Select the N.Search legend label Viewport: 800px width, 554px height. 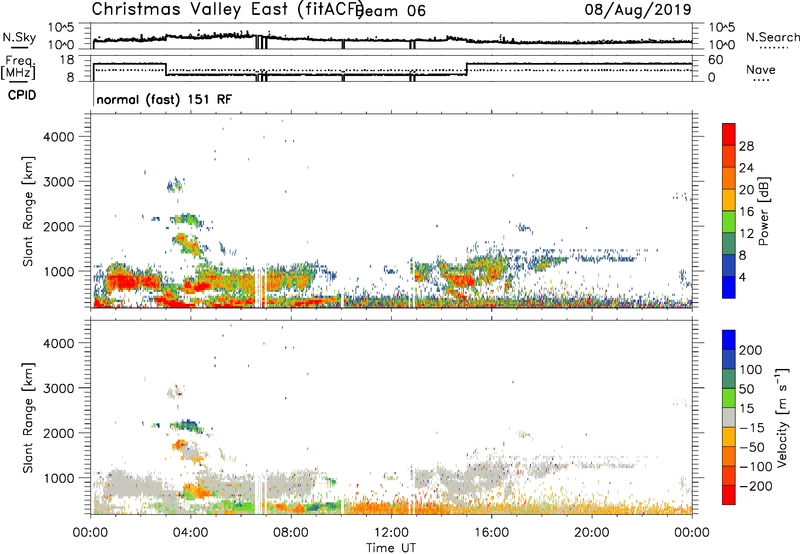pos(773,37)
